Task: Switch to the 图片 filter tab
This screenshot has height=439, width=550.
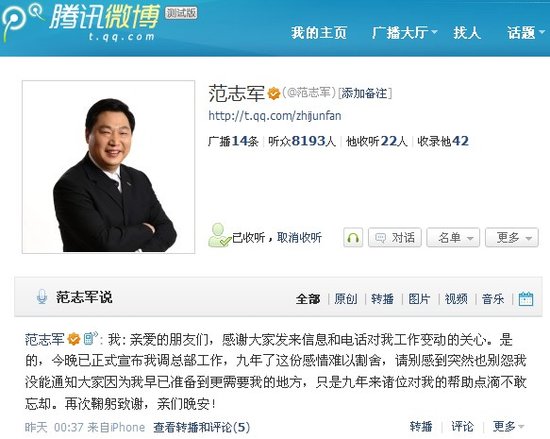Action: tap(419, 299)
